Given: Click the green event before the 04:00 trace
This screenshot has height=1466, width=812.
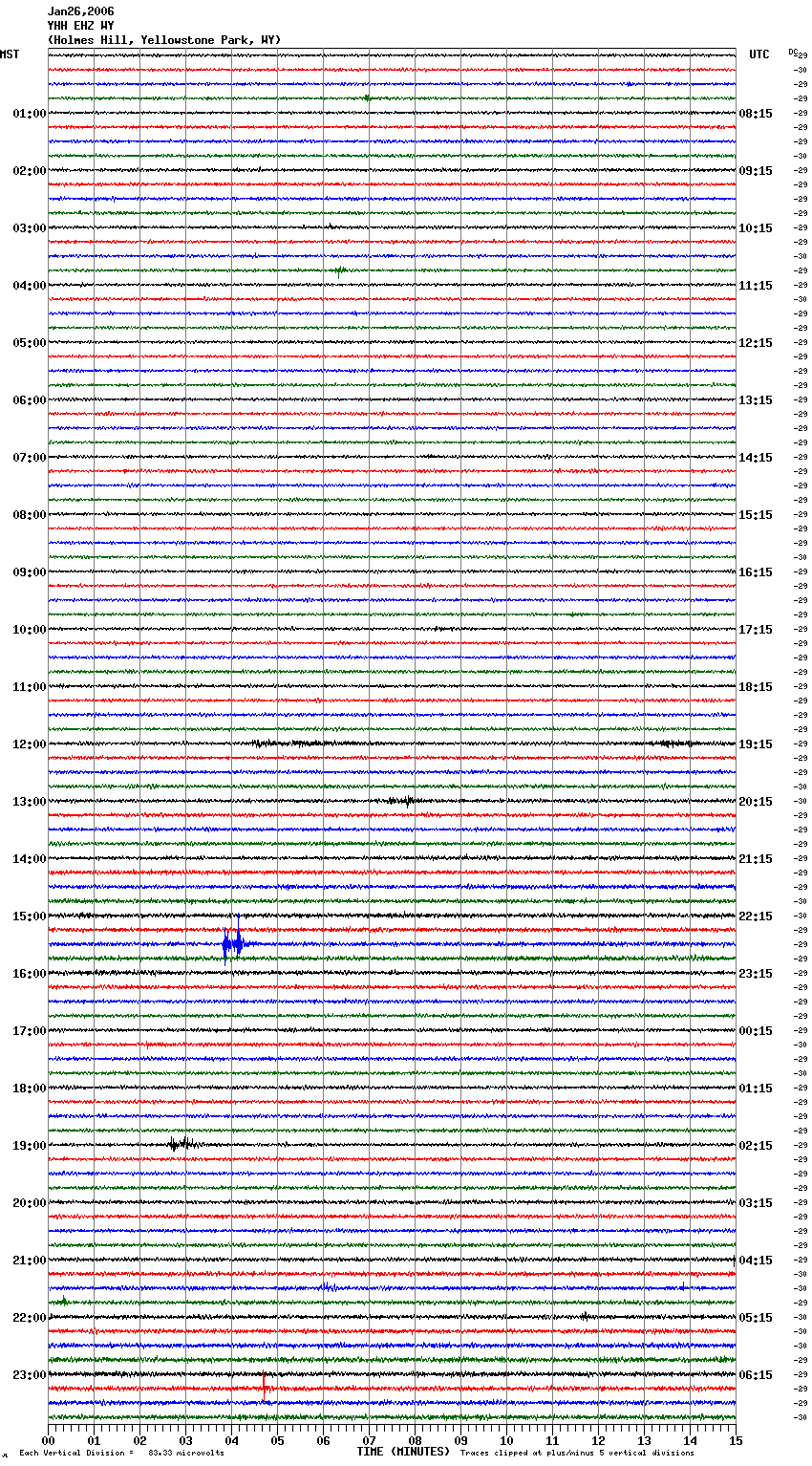Looking at the screenshot, I should pyautogui.click(x=339, y=271).
